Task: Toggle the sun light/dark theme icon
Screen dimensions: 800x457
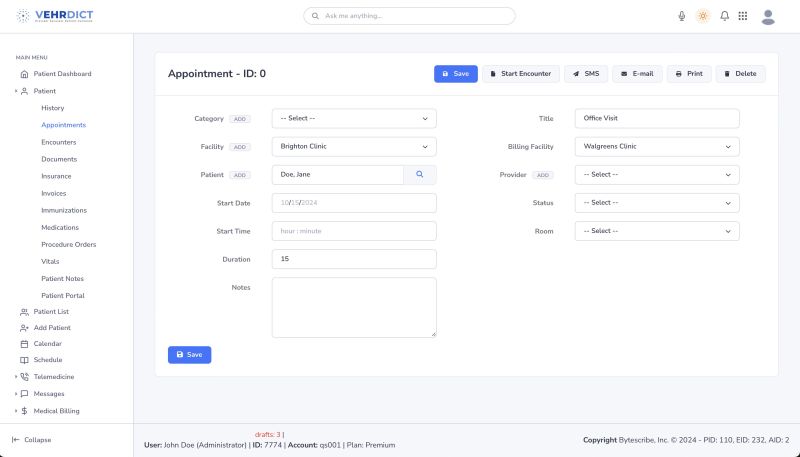Action: [x=703, y=16]
